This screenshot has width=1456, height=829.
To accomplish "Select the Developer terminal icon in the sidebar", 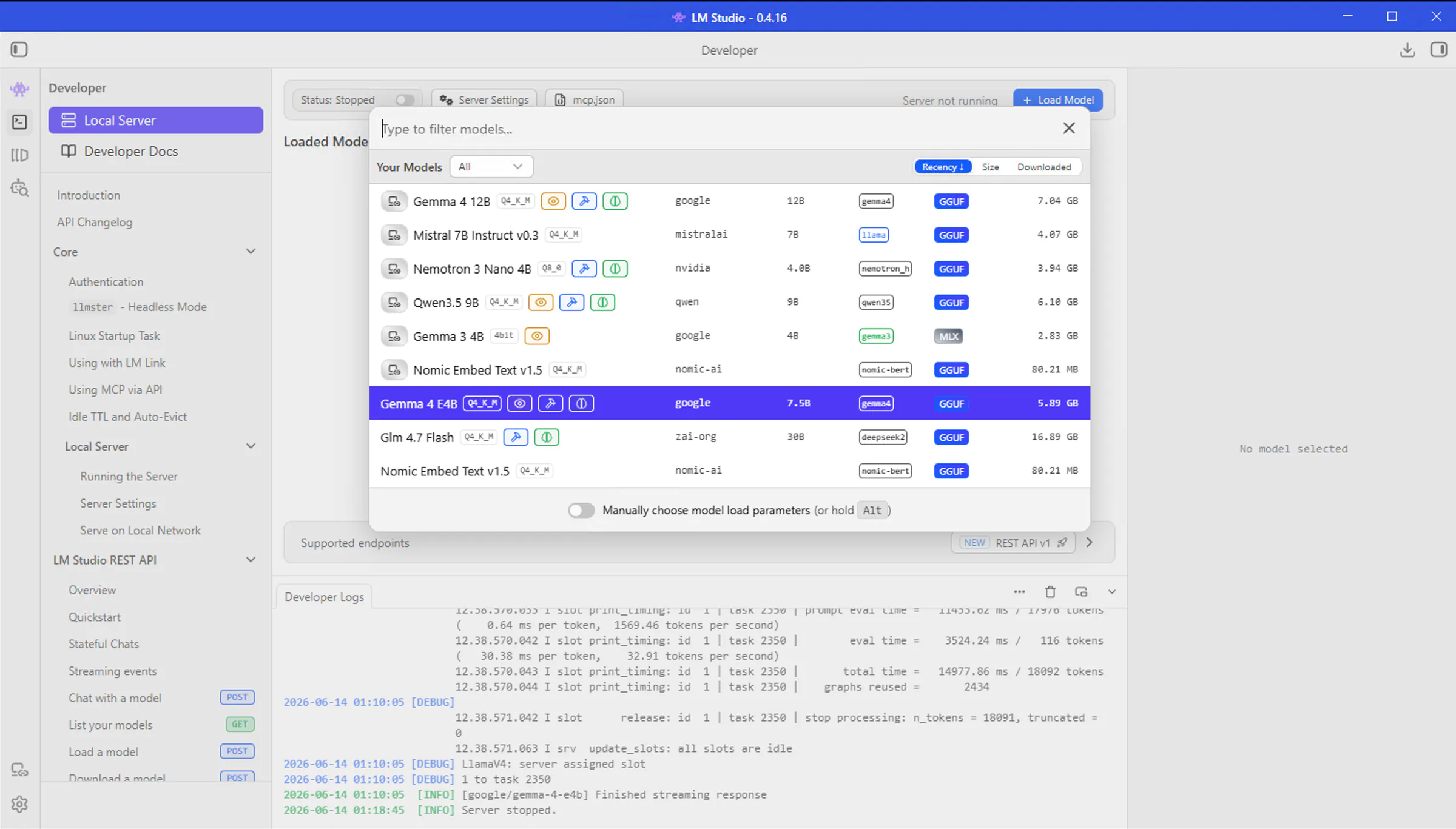I will (19, 123).
